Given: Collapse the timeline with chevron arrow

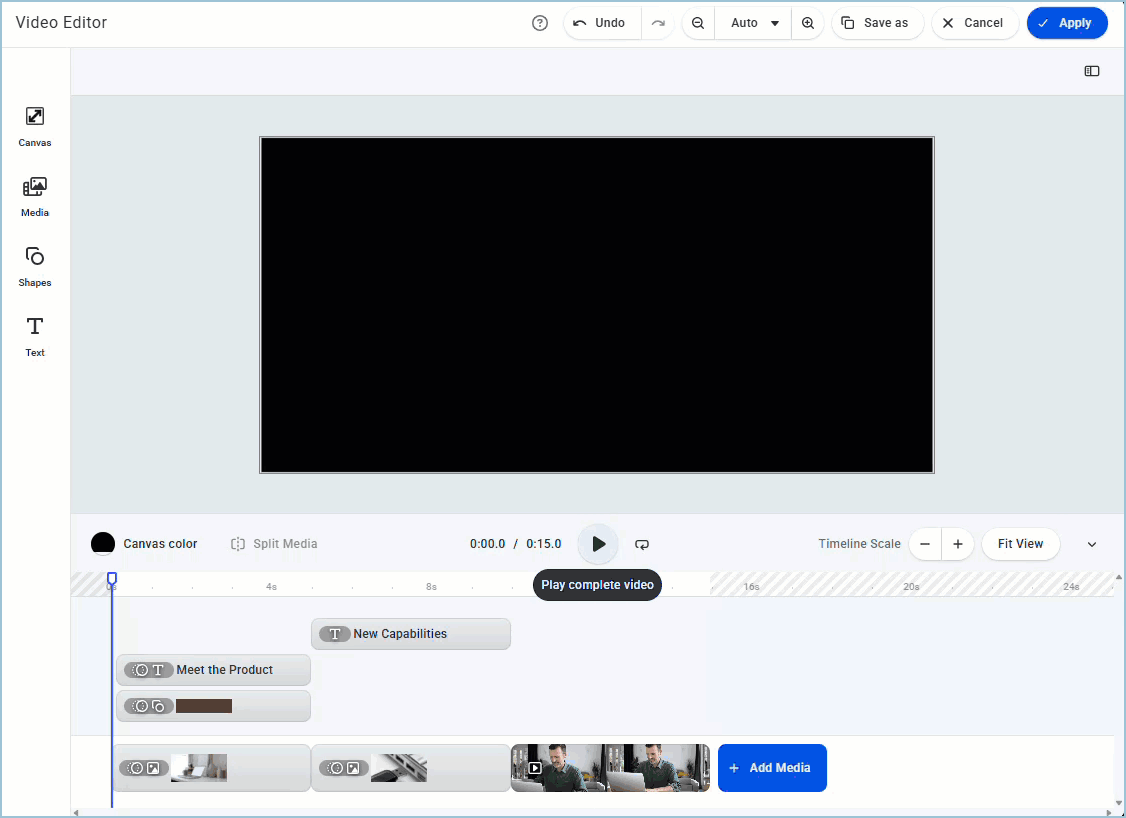Looking at the screenshot, I should click(1092, 544).
